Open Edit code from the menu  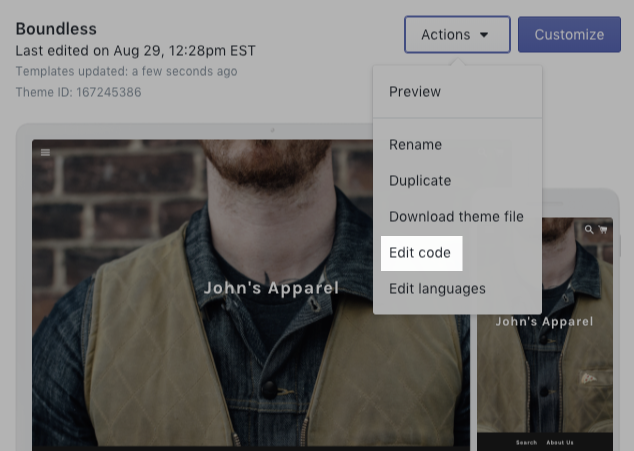tap(420, 253)
